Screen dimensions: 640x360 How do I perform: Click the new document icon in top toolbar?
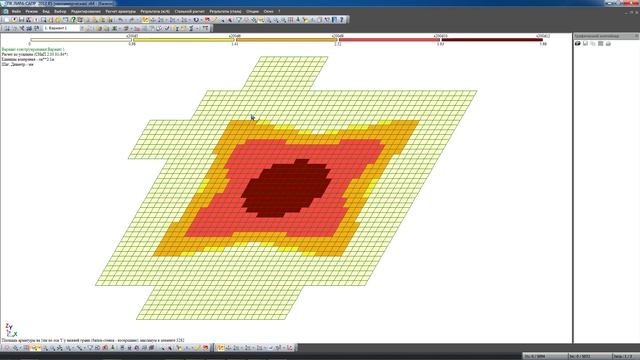pos(7,20)
